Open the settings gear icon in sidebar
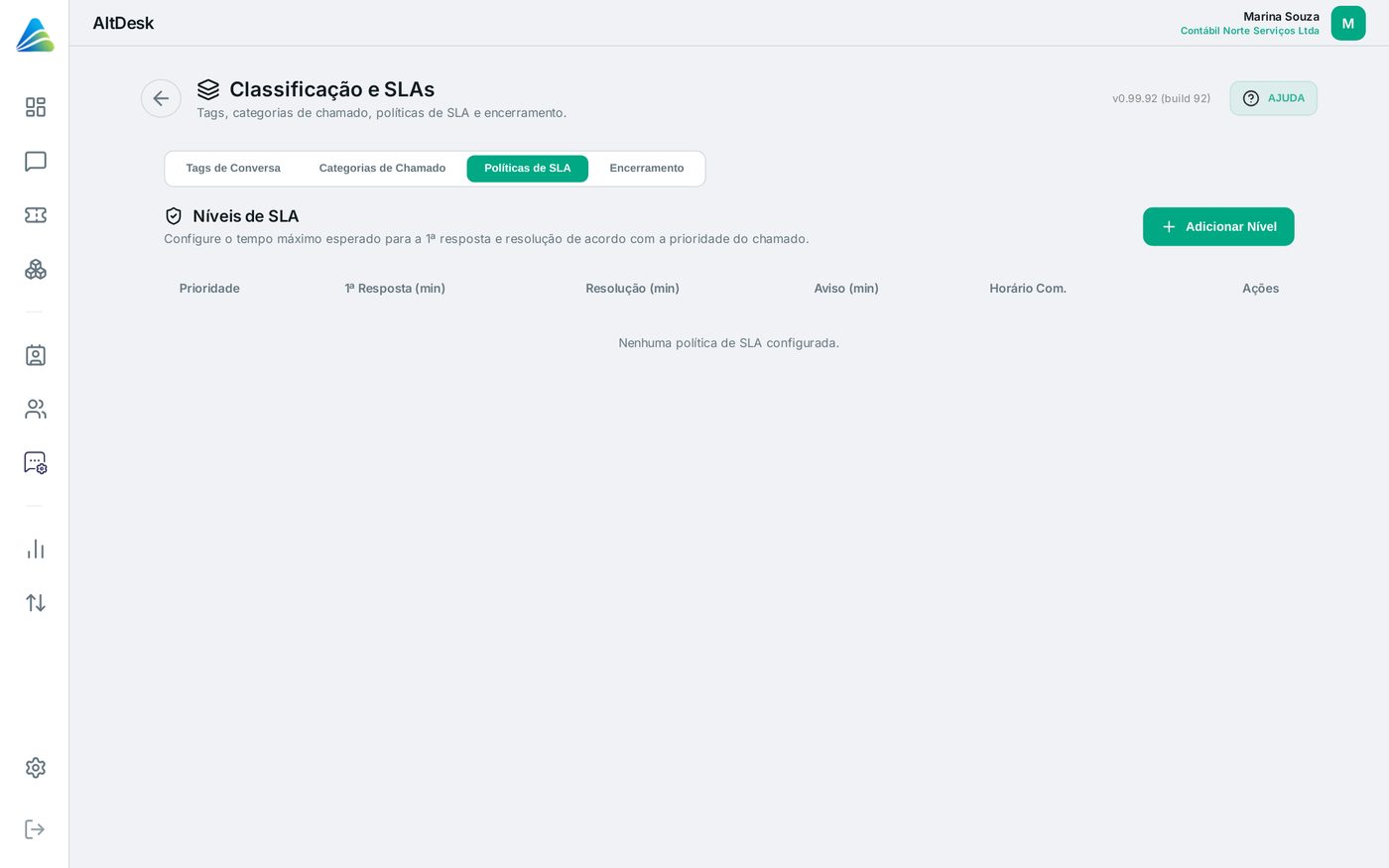 pyautogui.click(x=36, y=768)
